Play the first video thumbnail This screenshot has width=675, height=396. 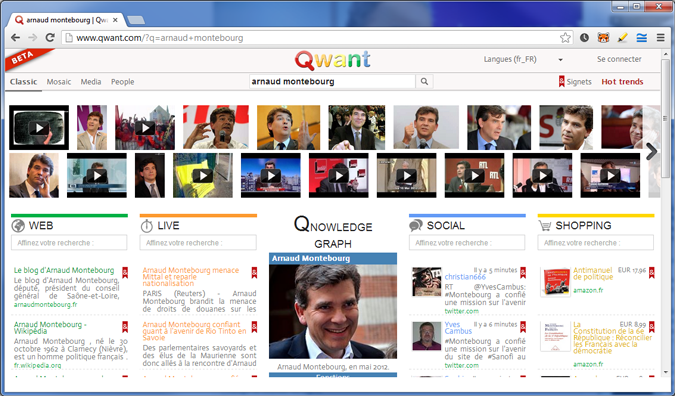(x=39, y=127)
